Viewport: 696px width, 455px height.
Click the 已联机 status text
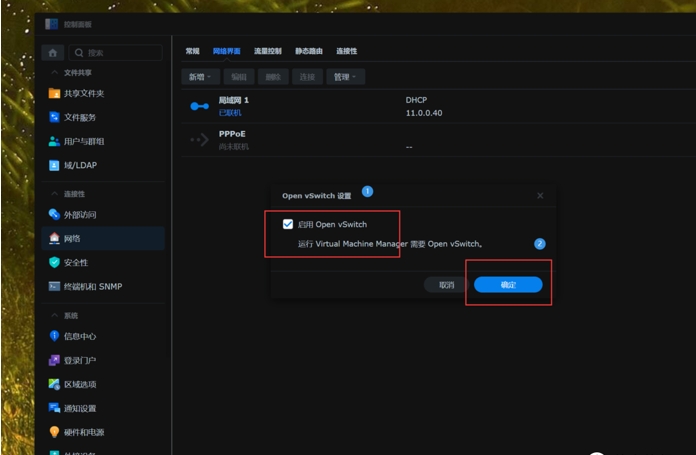tap(230, 113)
